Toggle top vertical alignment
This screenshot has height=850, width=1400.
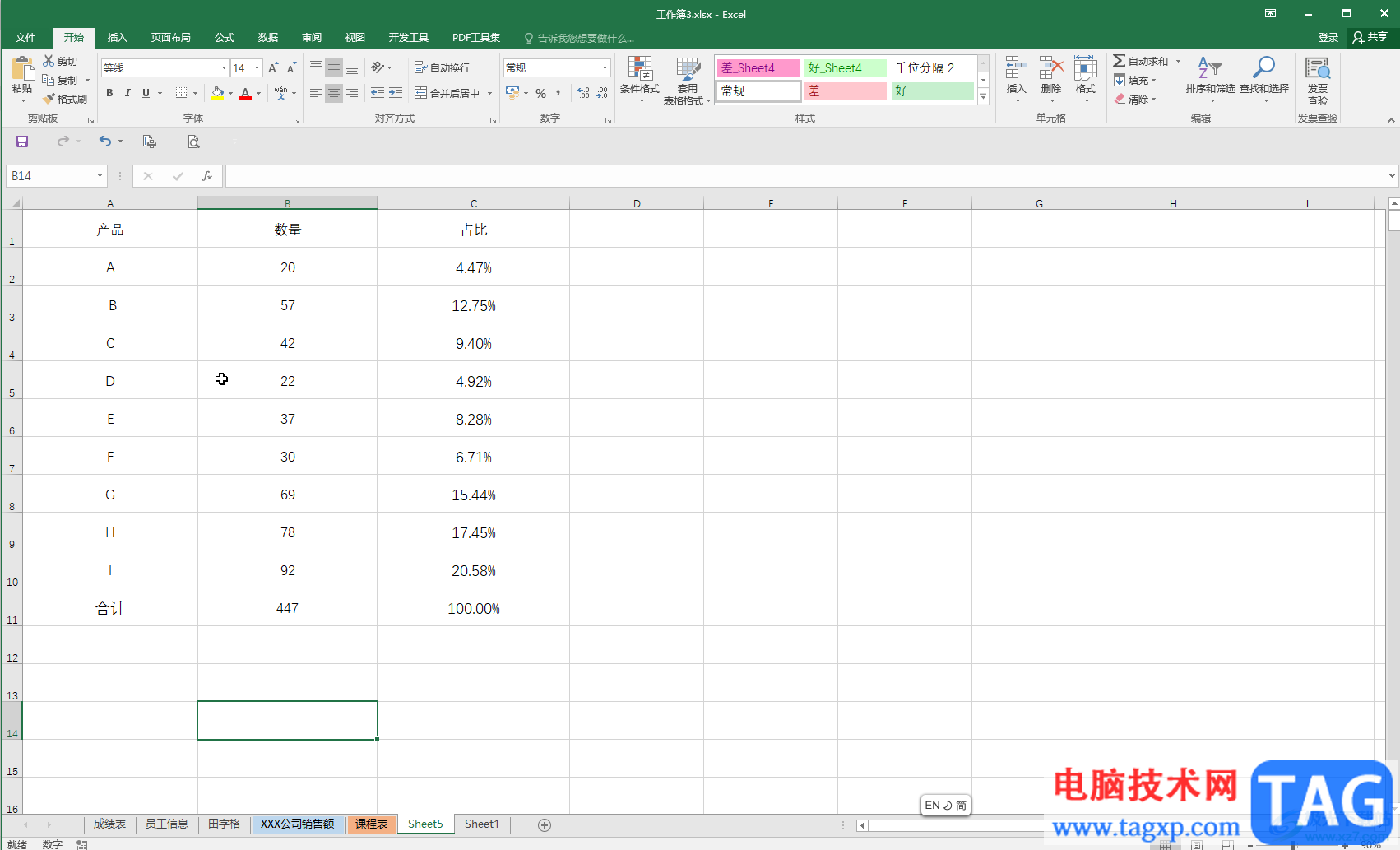coord(316,67)
